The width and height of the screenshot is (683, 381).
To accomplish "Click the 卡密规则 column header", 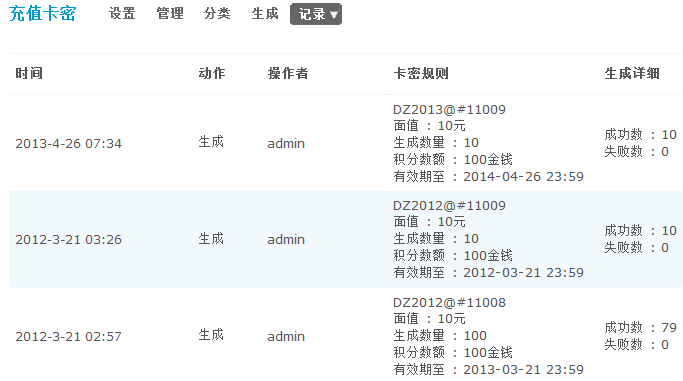I will click(x=421, y=73).
